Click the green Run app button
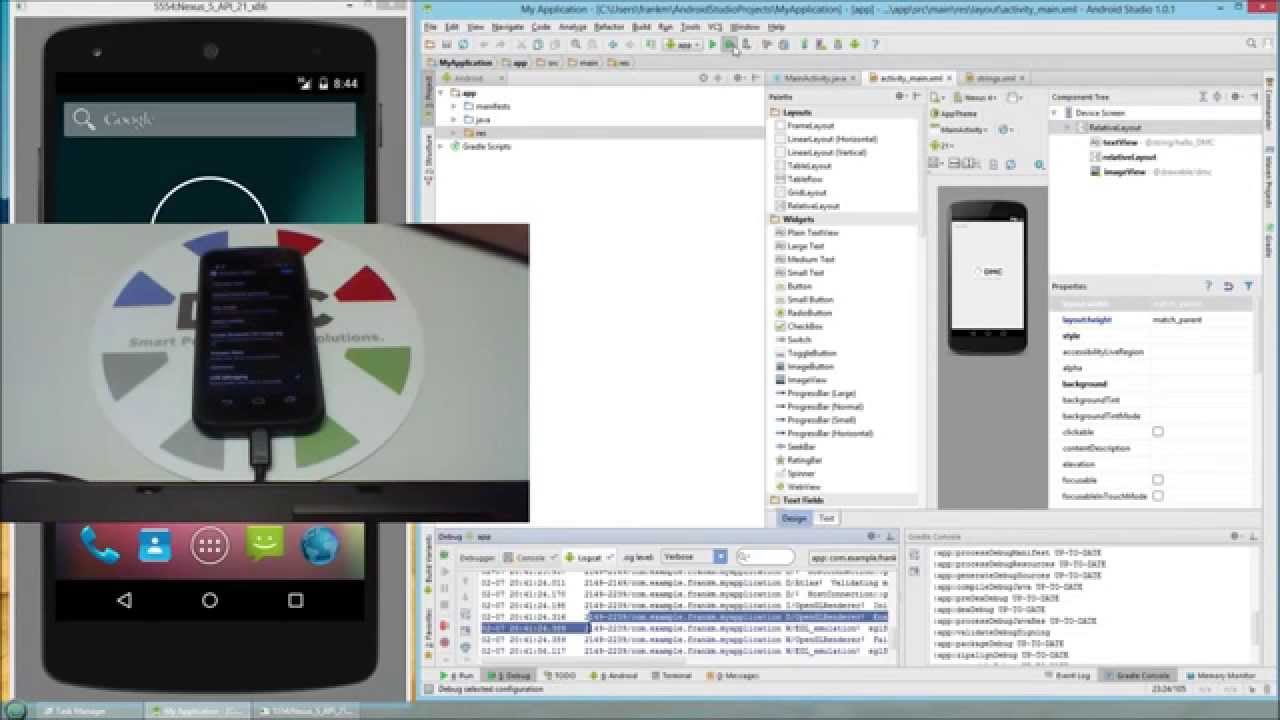 712,44
